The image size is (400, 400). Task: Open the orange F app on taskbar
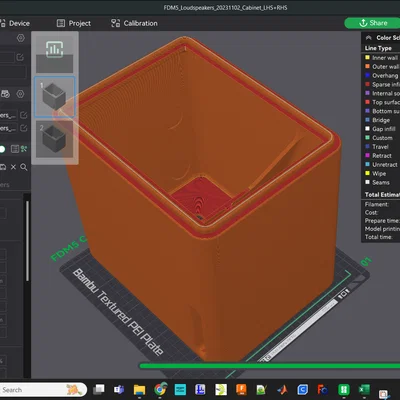(x=241, y=389)
